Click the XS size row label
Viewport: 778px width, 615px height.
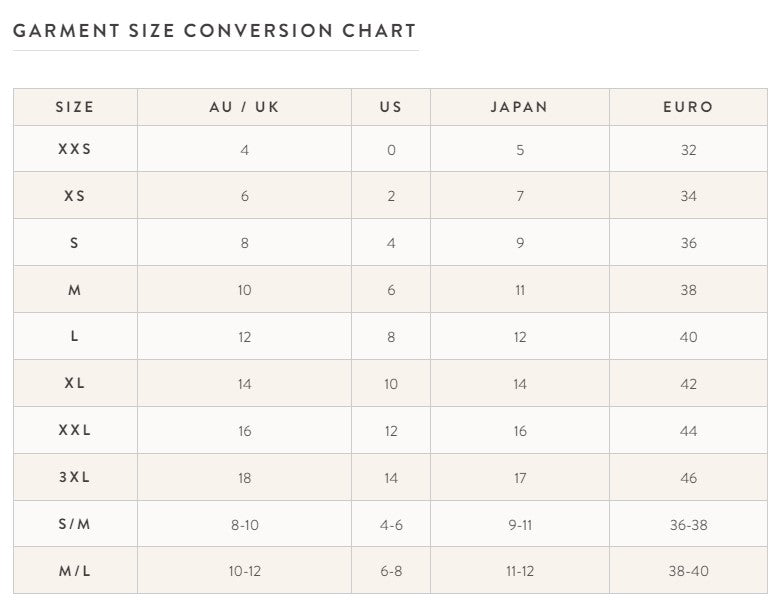tap(75, 196)
